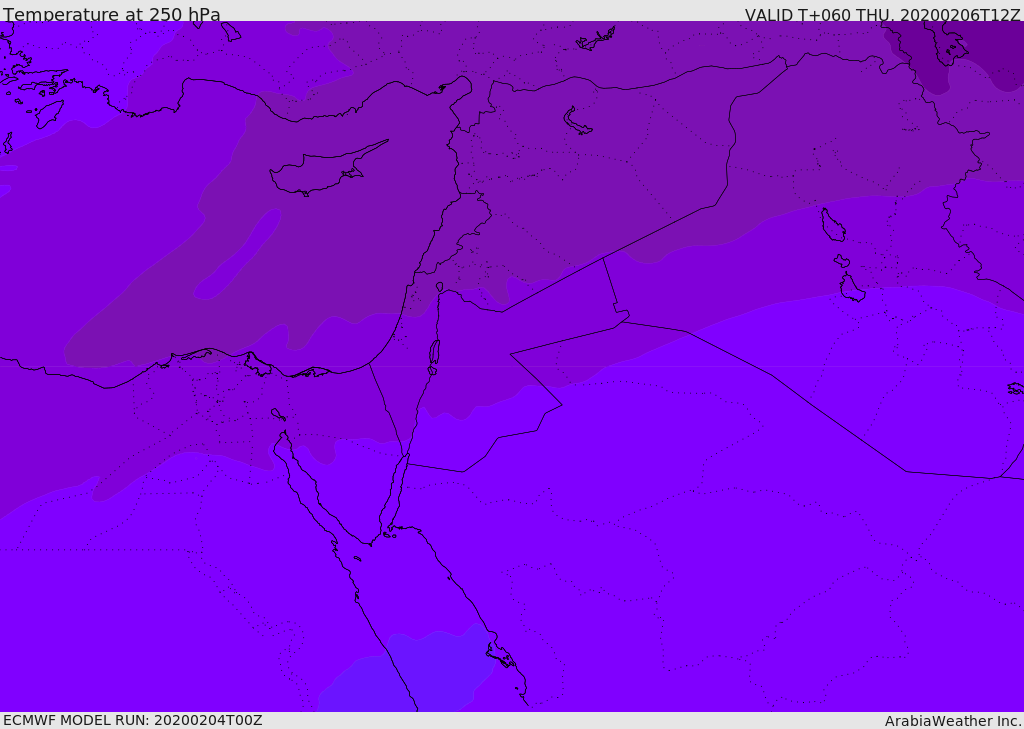Click the Dead Sea outline on the map
The image size is (1024, 729).
434,356
